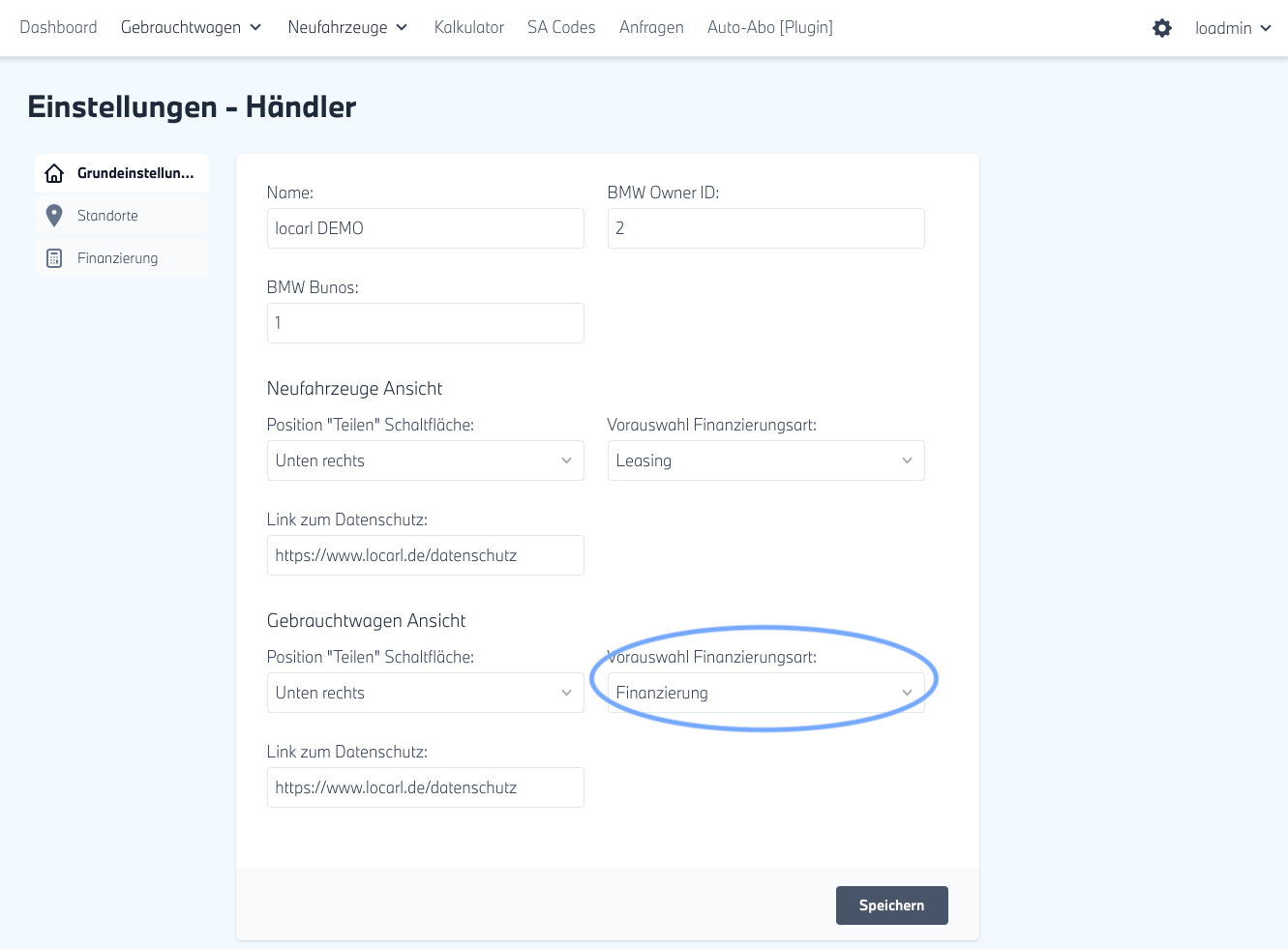Go to the Dashboard page
The height and width of the screenshot is (949, 1288).
58,27
